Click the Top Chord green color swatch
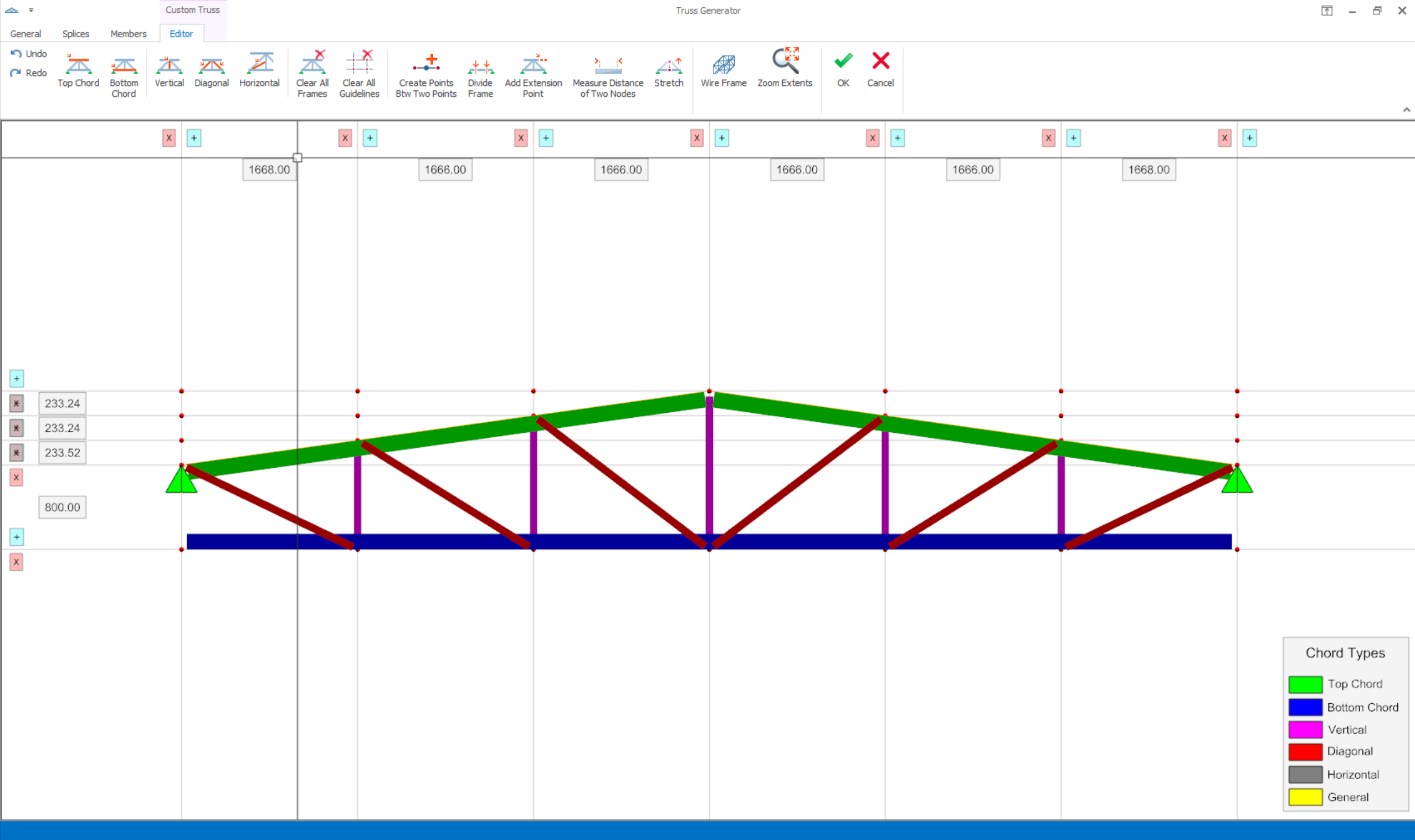The width and height of the screenshot is (1415, 840). click(1305, 684)
